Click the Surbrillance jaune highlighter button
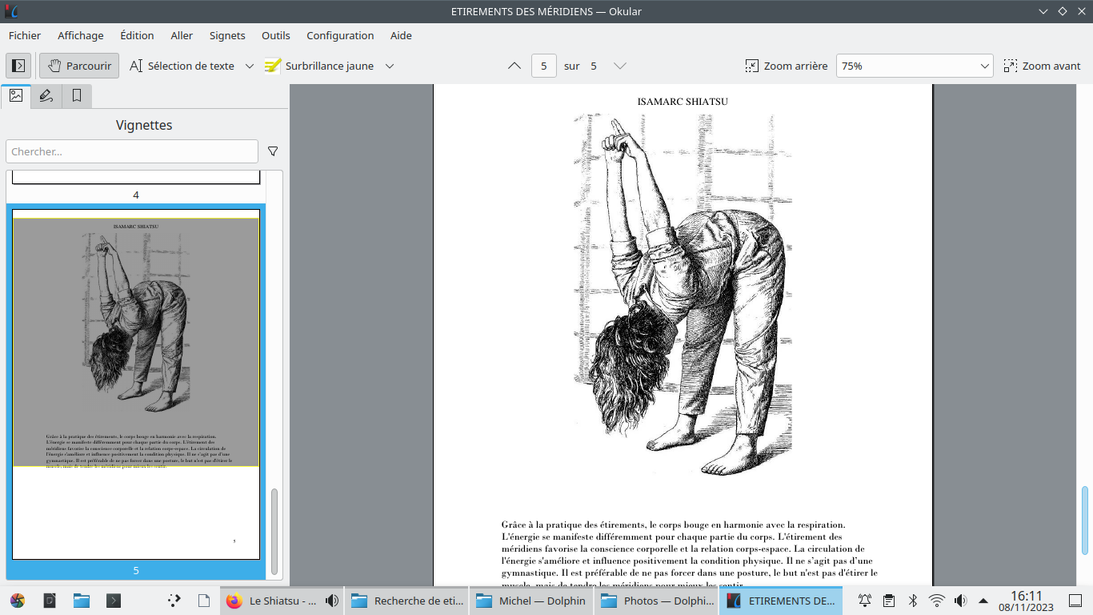The height and width of the screenshot is (615, 1093). click(319, 66)
